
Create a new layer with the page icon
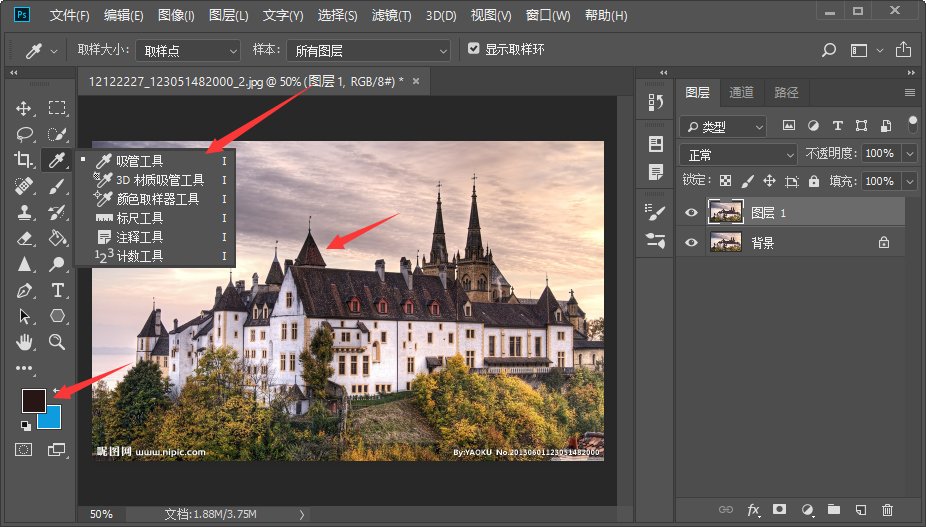[859, 511]
